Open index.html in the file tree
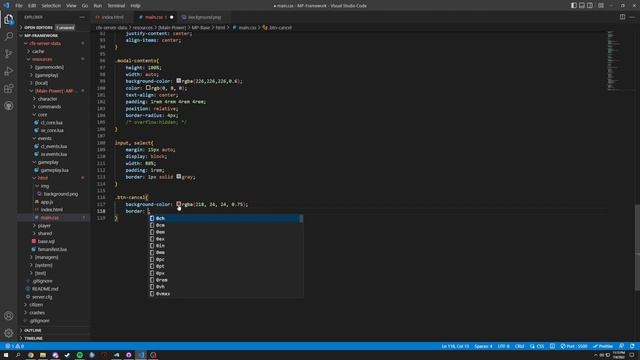Screen dimensions: 640x360 point(51,210)
